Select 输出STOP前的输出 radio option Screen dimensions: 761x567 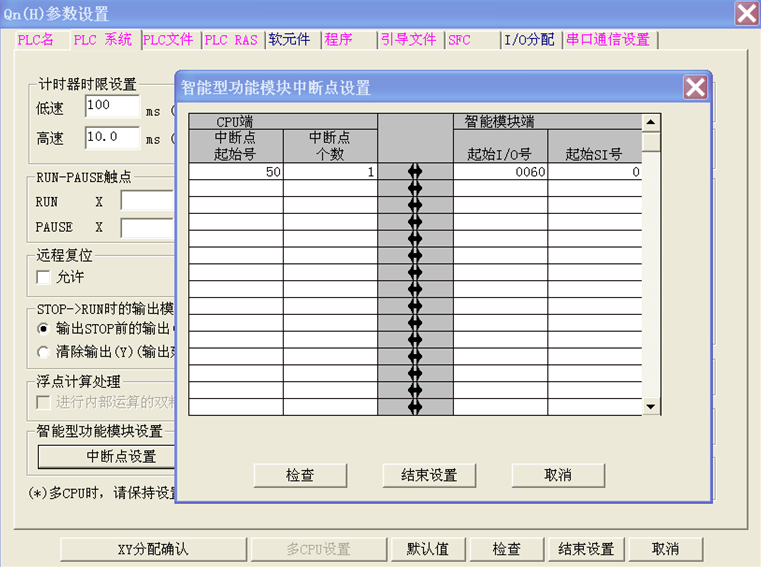click(x=43, y=329)
